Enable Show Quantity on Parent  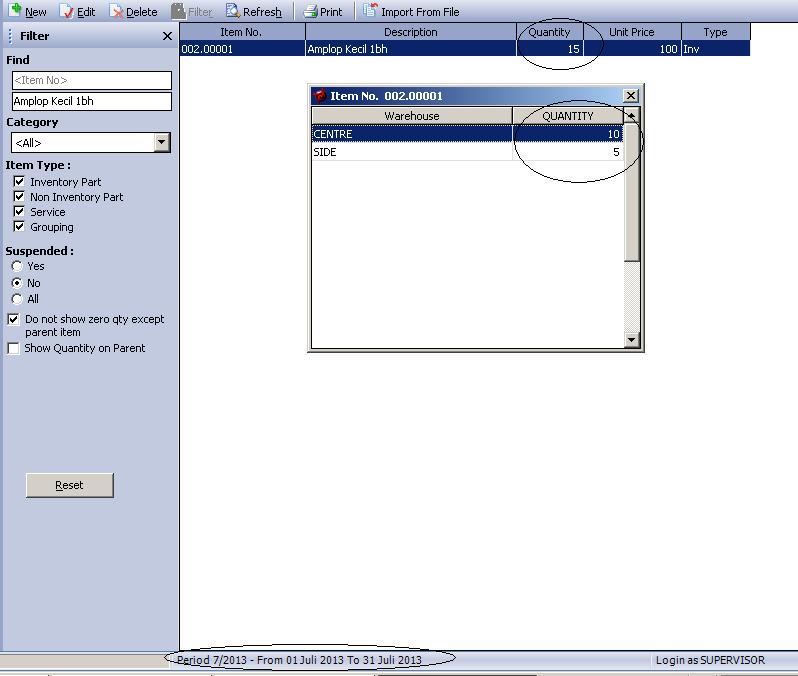point(13,349)
